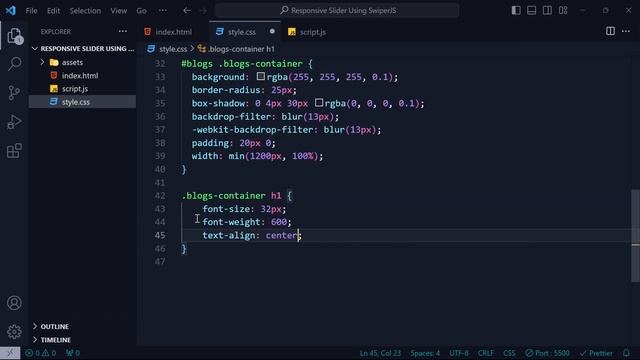Toggle secondary side bar layout icon
This screenshot has width=640, height=360.
[x=547, y=11]
